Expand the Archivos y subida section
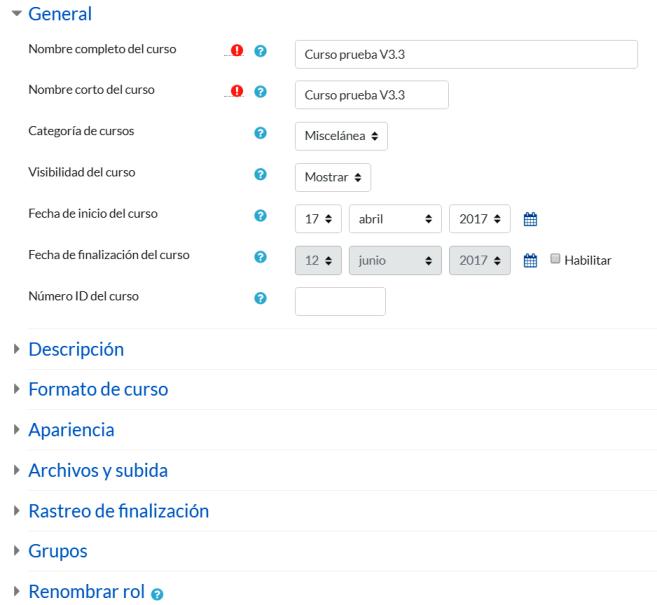Viewport: 657px width, 605px height. (98, 470)
